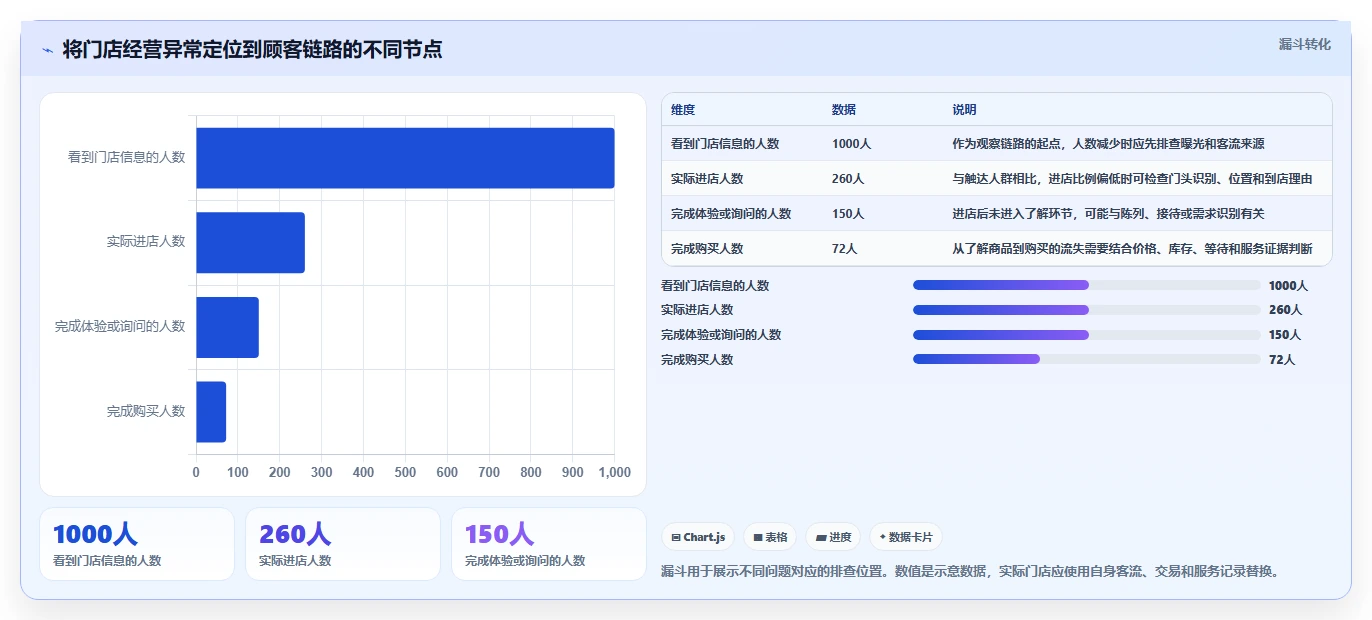
Task: Click the 漏斗转化 label at top right
Action: pyautogui.click(x=1304, y=44)
